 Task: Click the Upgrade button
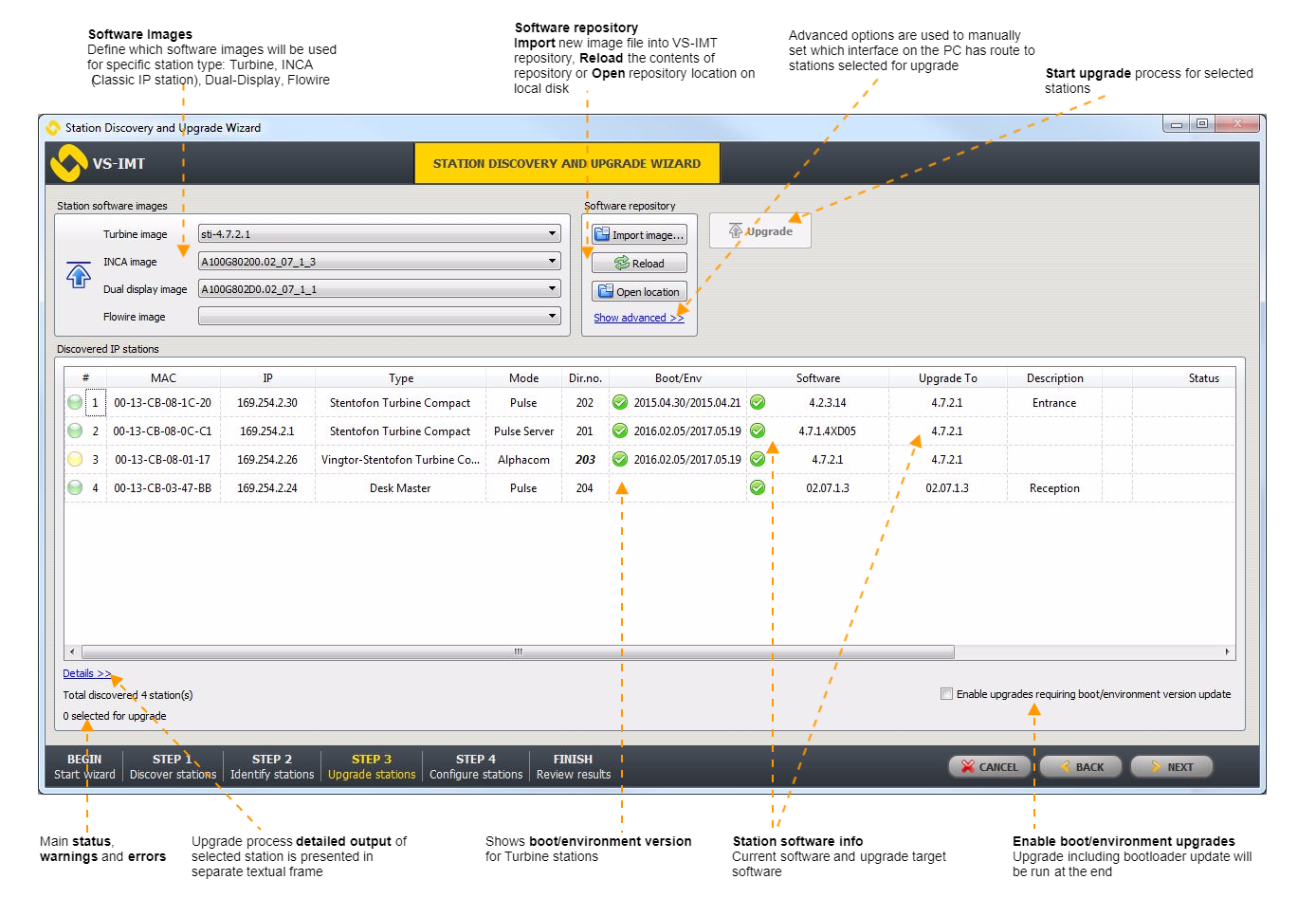(x=760, y=231)
